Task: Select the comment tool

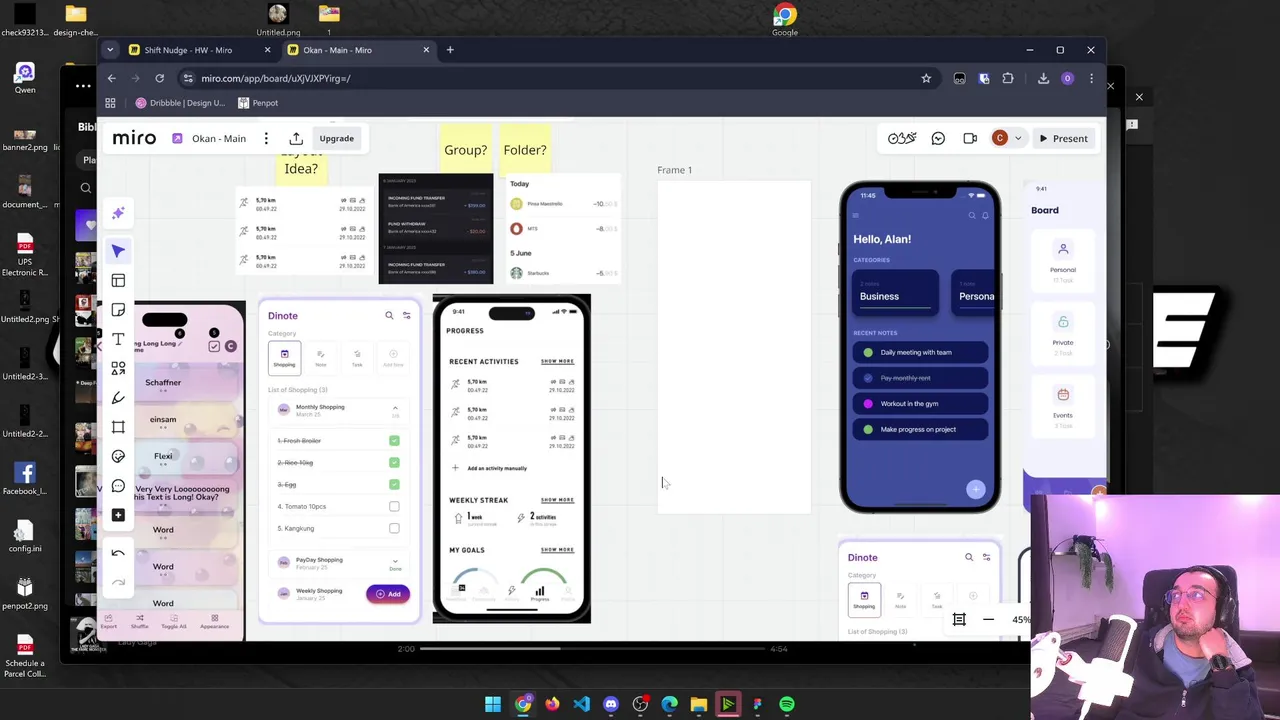Action: [x=118, y=486]
